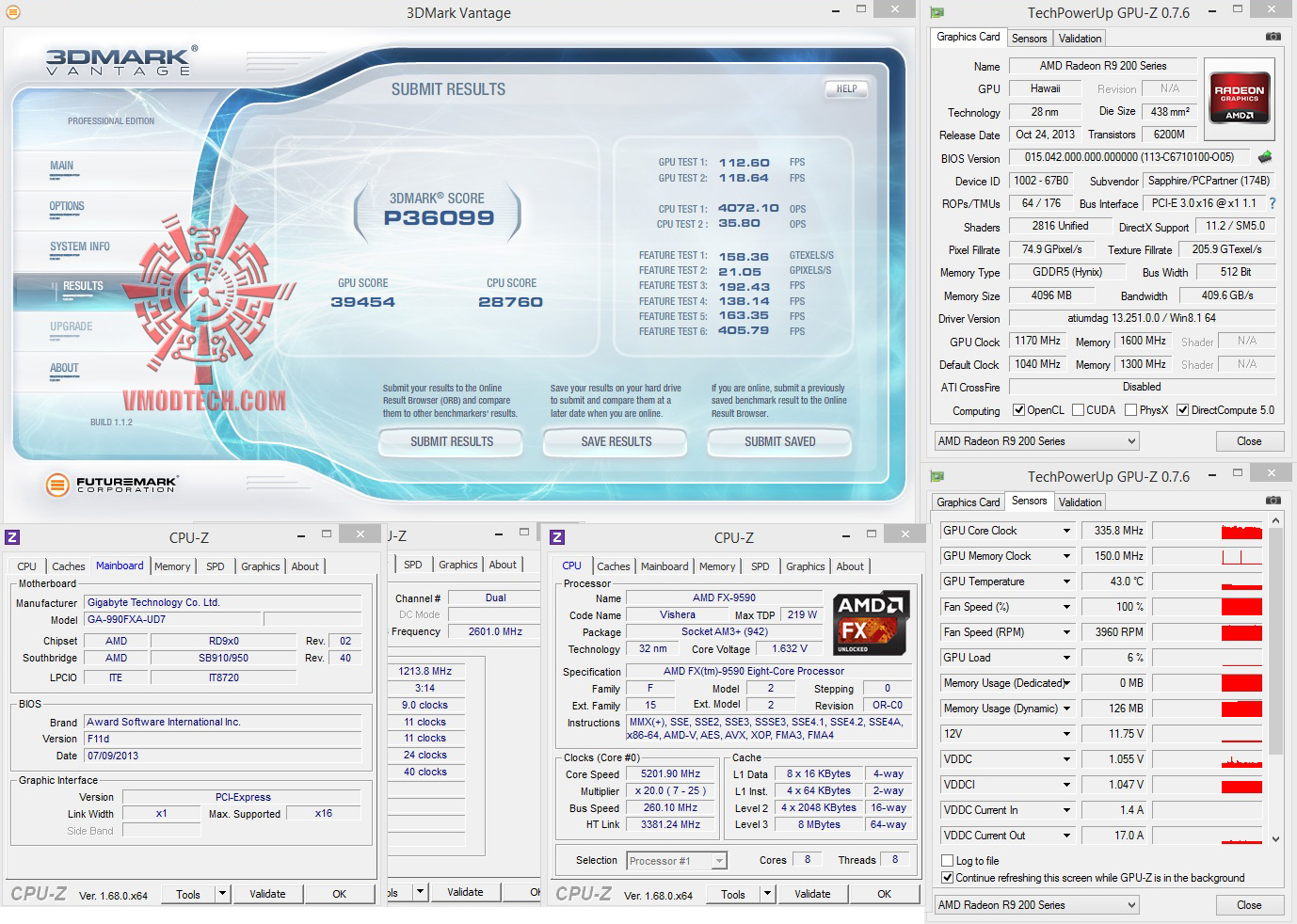
Task: Open the Fan Speed (RPM) sensor dropdown
Action: point(1066,632)
